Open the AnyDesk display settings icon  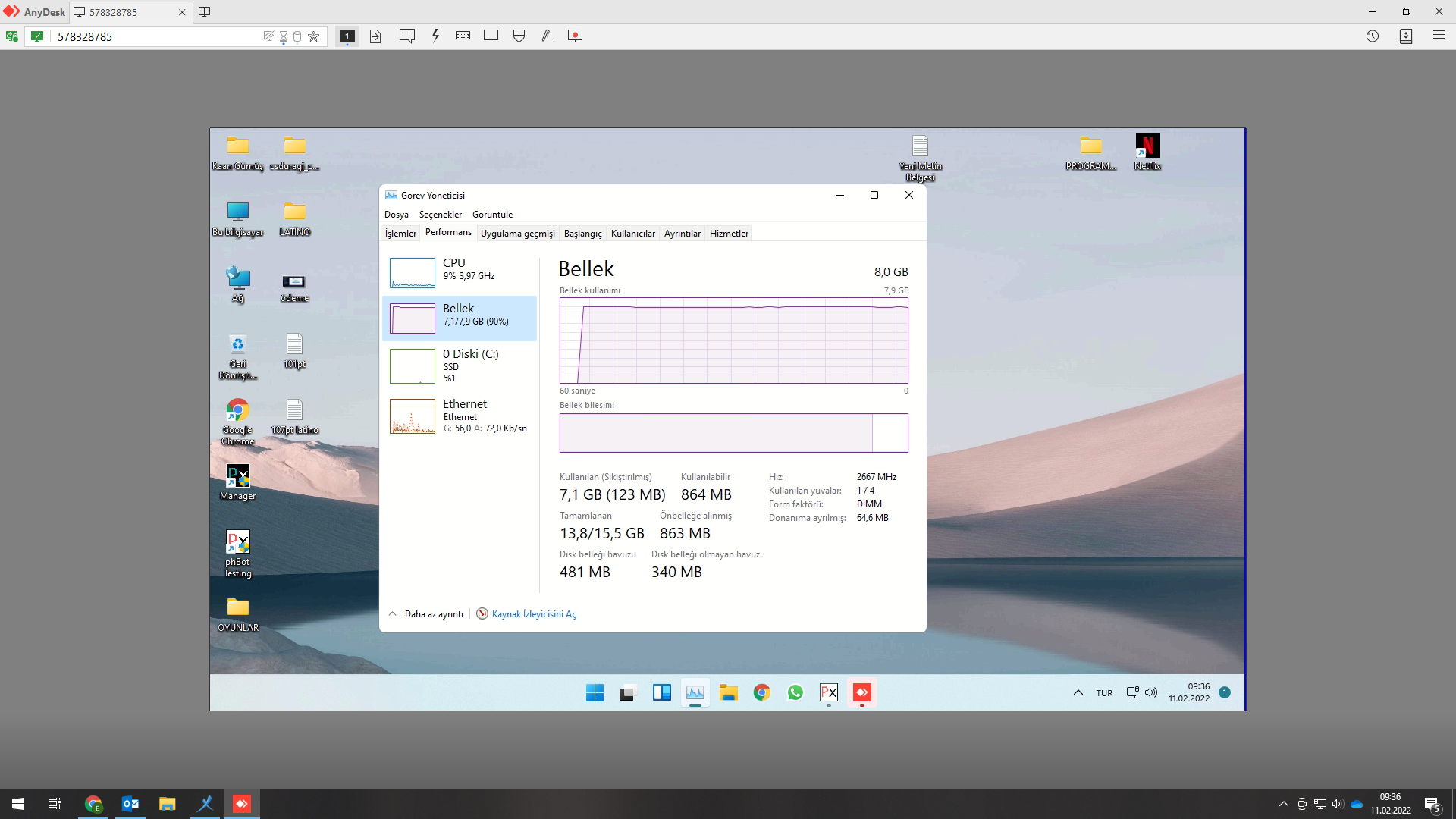pyautogui.click(x=491, y=36)
